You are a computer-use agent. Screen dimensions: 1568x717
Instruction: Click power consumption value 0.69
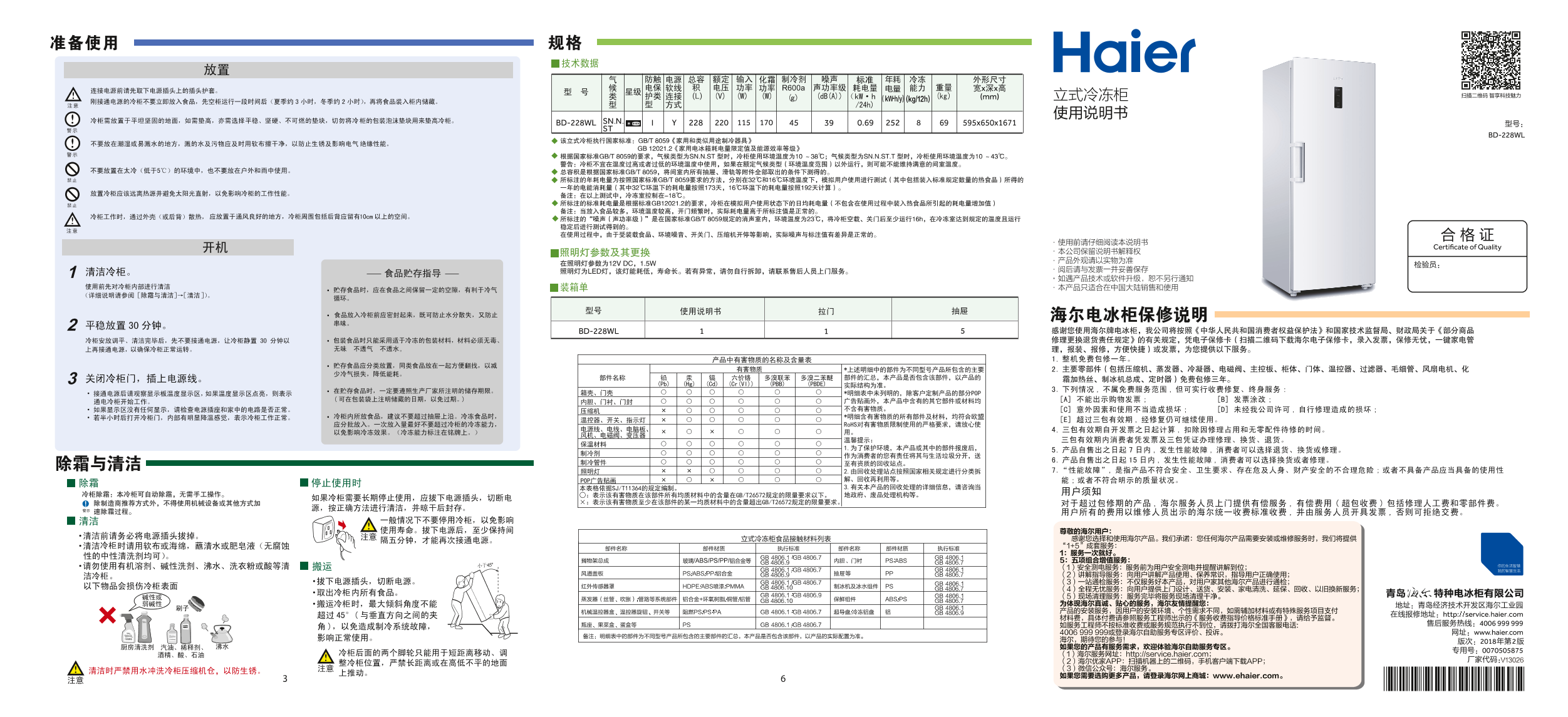point(865,123)
